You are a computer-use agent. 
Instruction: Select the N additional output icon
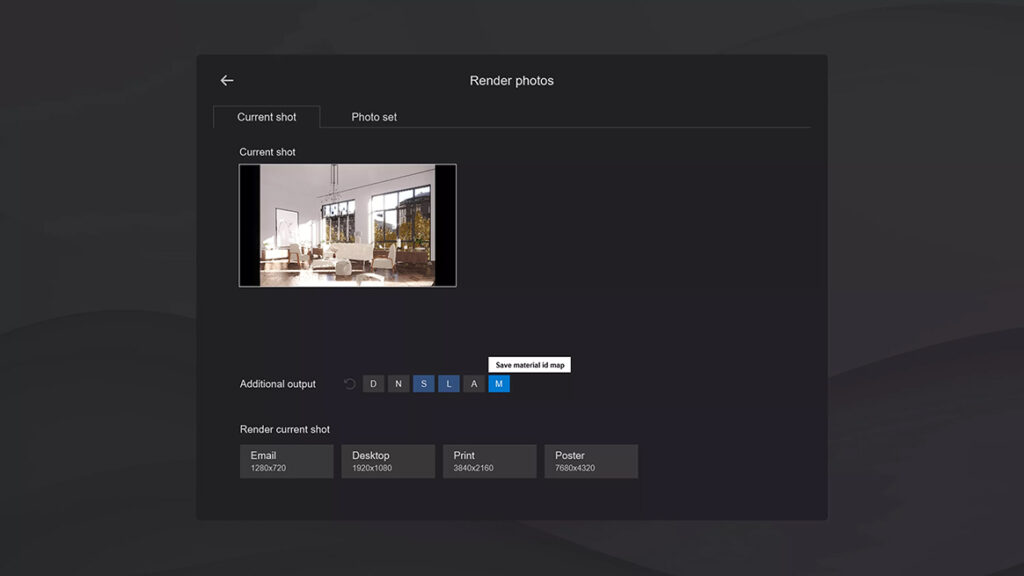pos(398,383)
